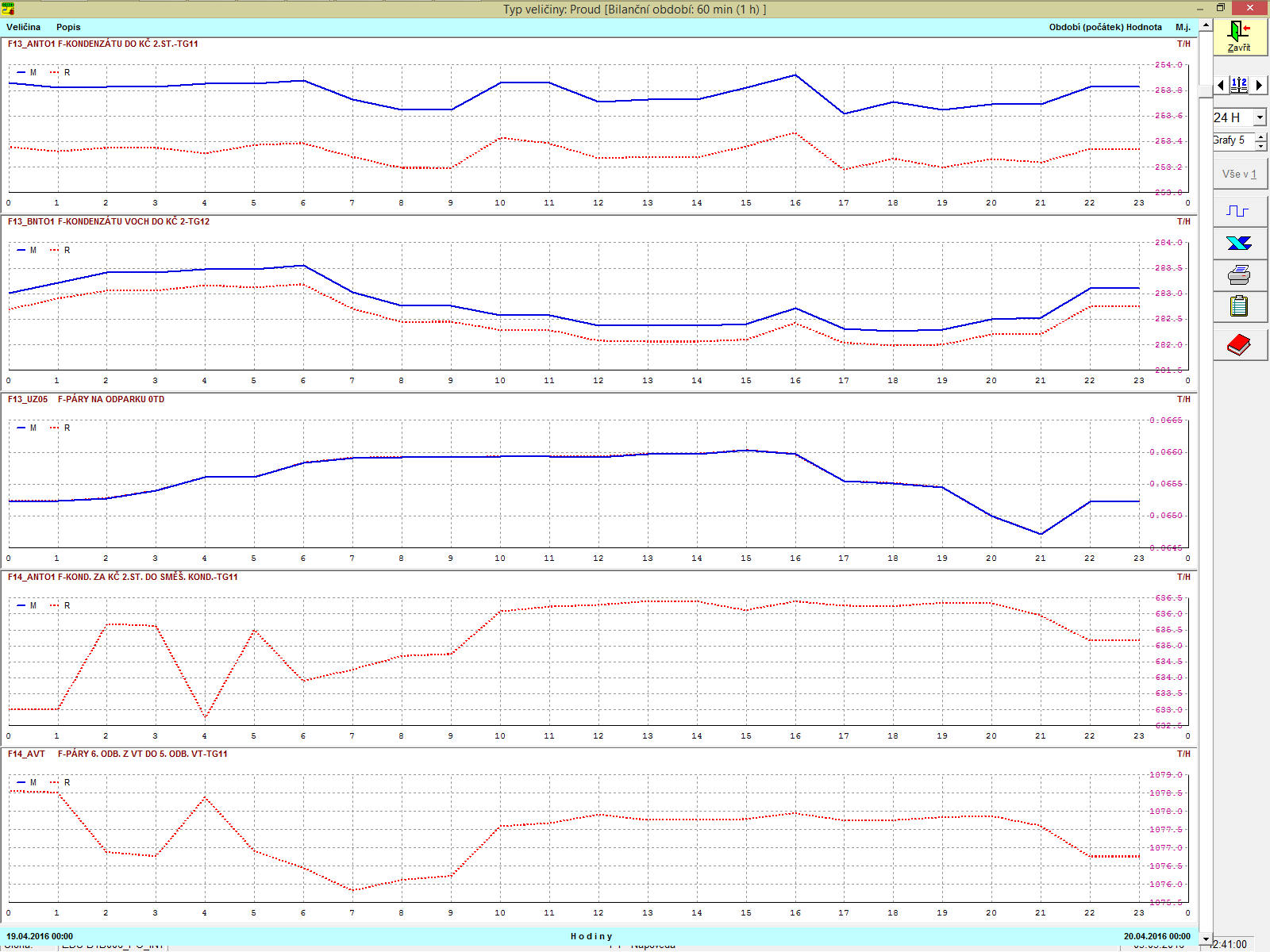Click the clock time 2:41:00
1270x952 pixels.
[1230, 944]
